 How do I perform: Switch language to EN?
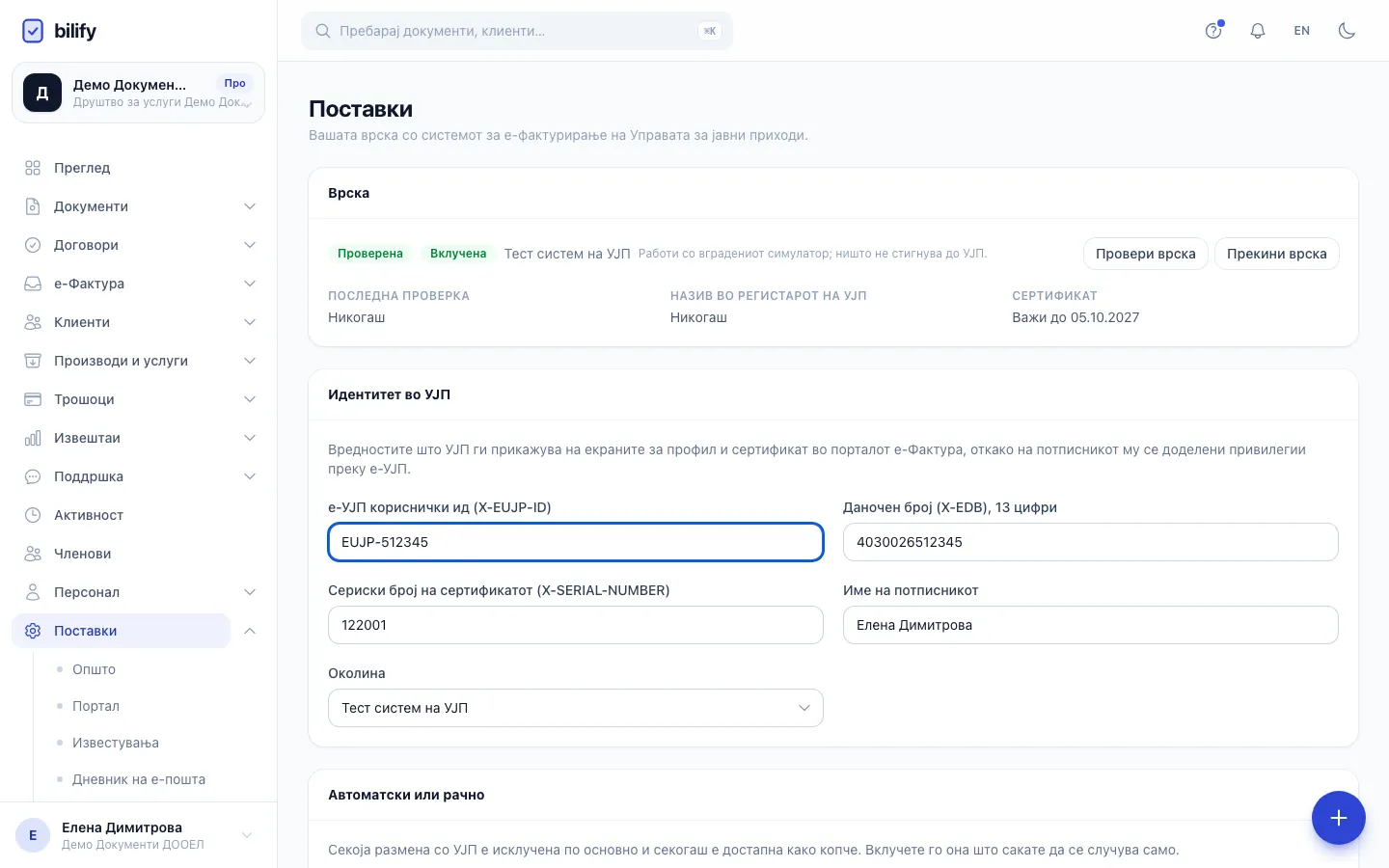1302,31
